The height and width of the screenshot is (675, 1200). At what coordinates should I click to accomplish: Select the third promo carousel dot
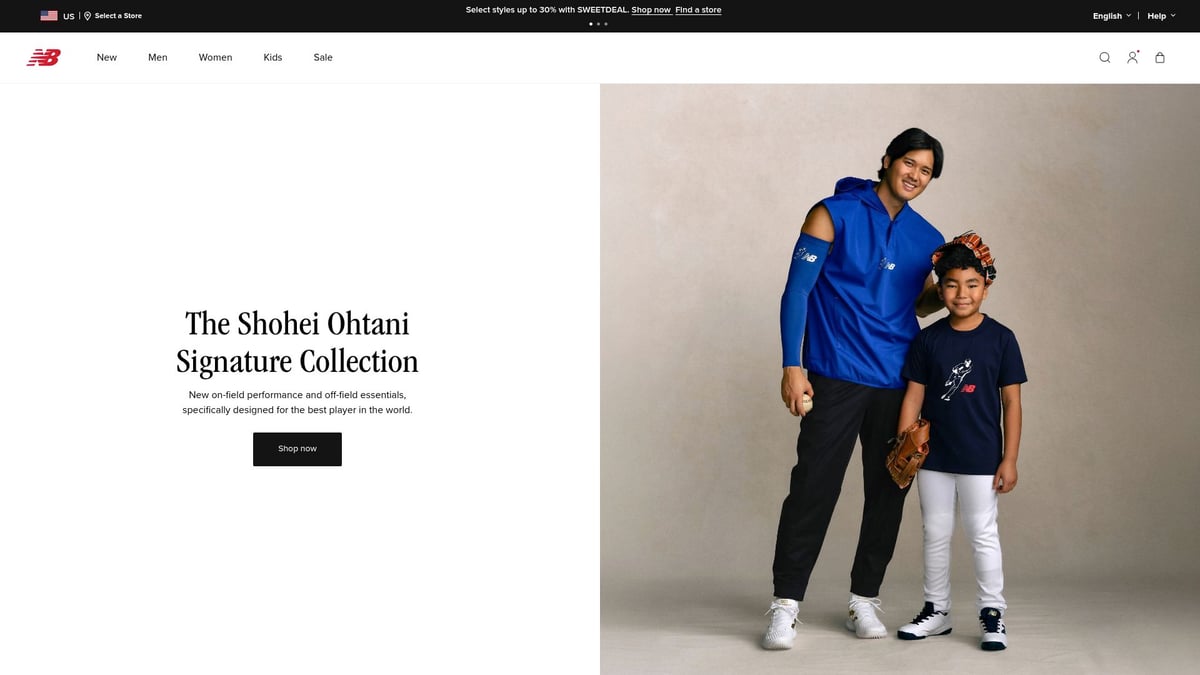coord(606,23)
